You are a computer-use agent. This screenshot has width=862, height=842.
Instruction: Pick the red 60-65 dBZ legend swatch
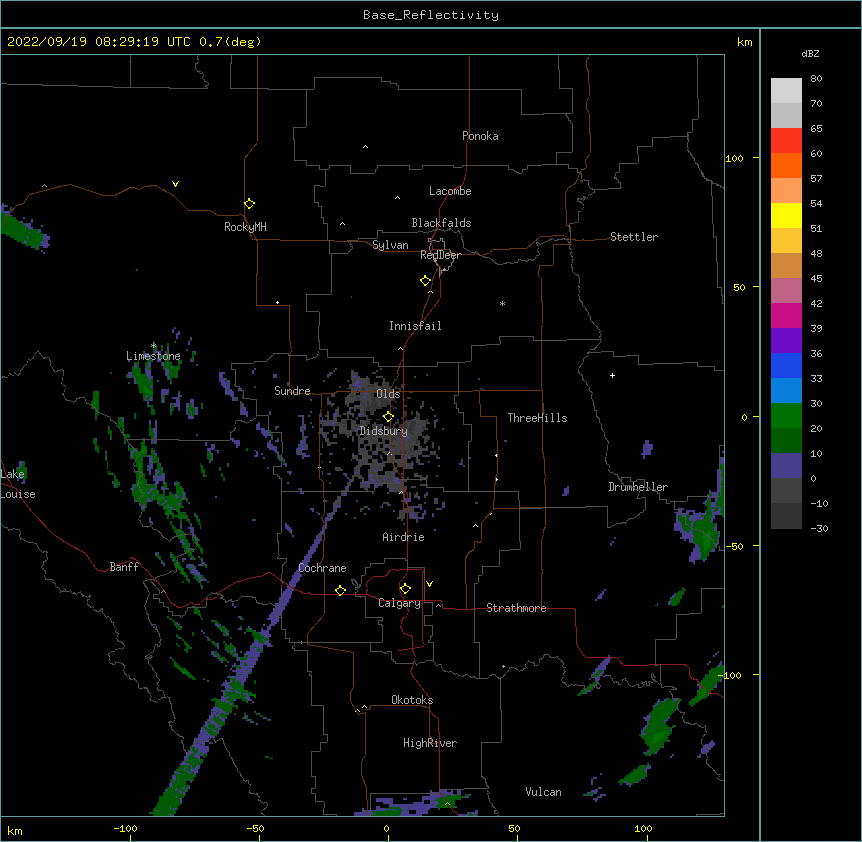[786, 140]
